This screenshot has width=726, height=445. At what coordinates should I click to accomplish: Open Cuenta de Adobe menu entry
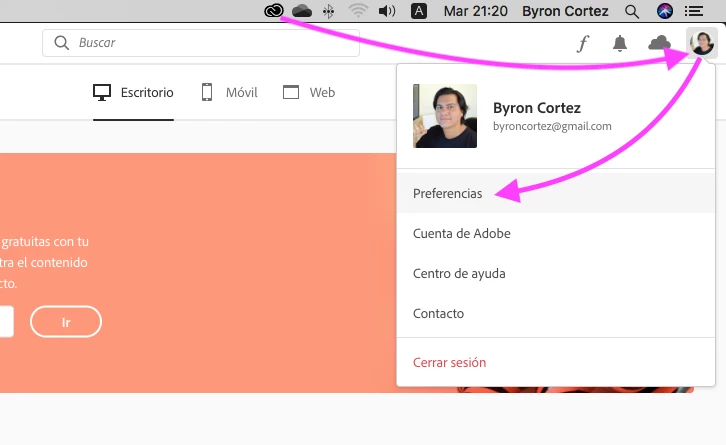[x=556, y=233]
